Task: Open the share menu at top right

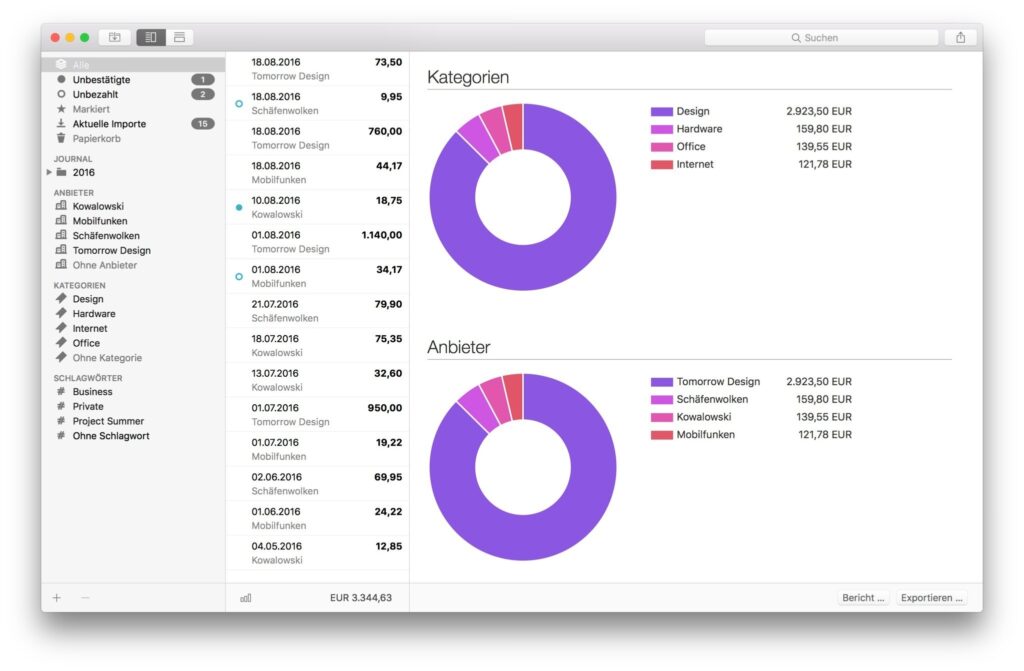Action: click(960, 36)
